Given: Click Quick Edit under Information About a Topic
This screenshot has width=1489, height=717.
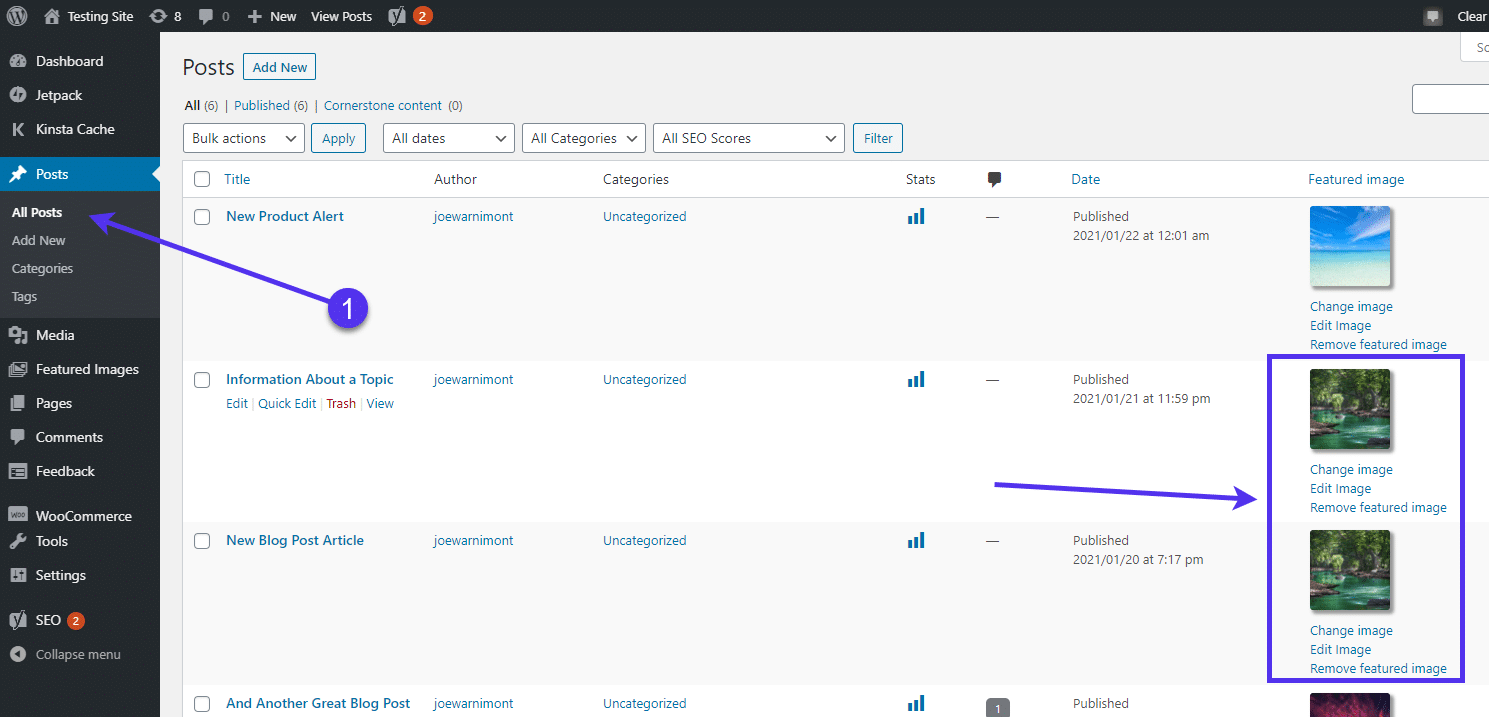Looking at the screenshot, I should [x=287, y=404].
